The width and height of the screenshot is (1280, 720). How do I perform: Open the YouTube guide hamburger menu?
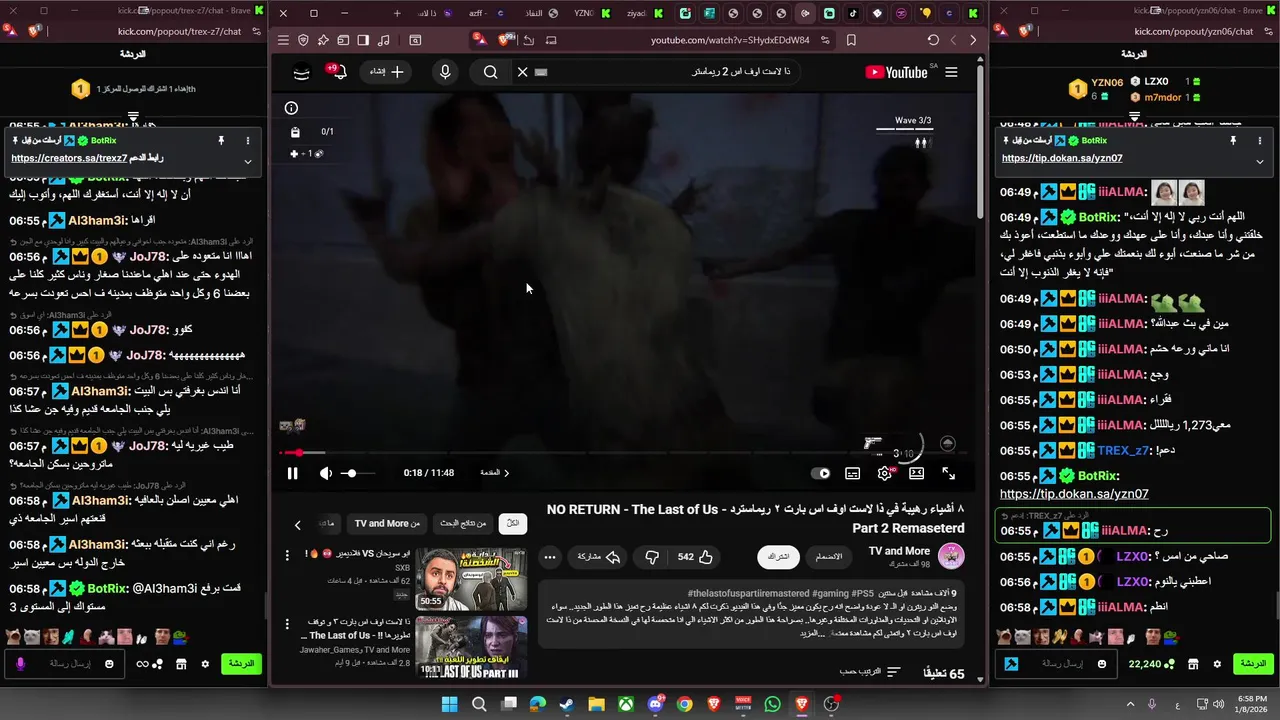point(951,72)
